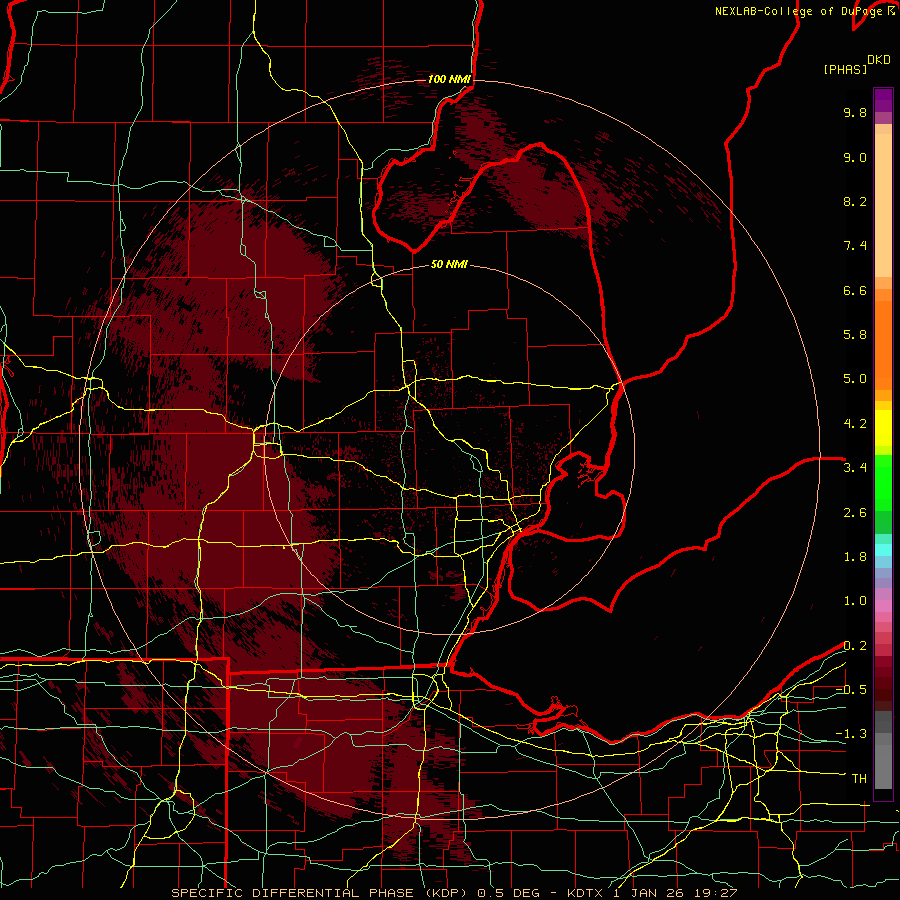Click the [PHAS] label near the color bar

pos(845,70)
